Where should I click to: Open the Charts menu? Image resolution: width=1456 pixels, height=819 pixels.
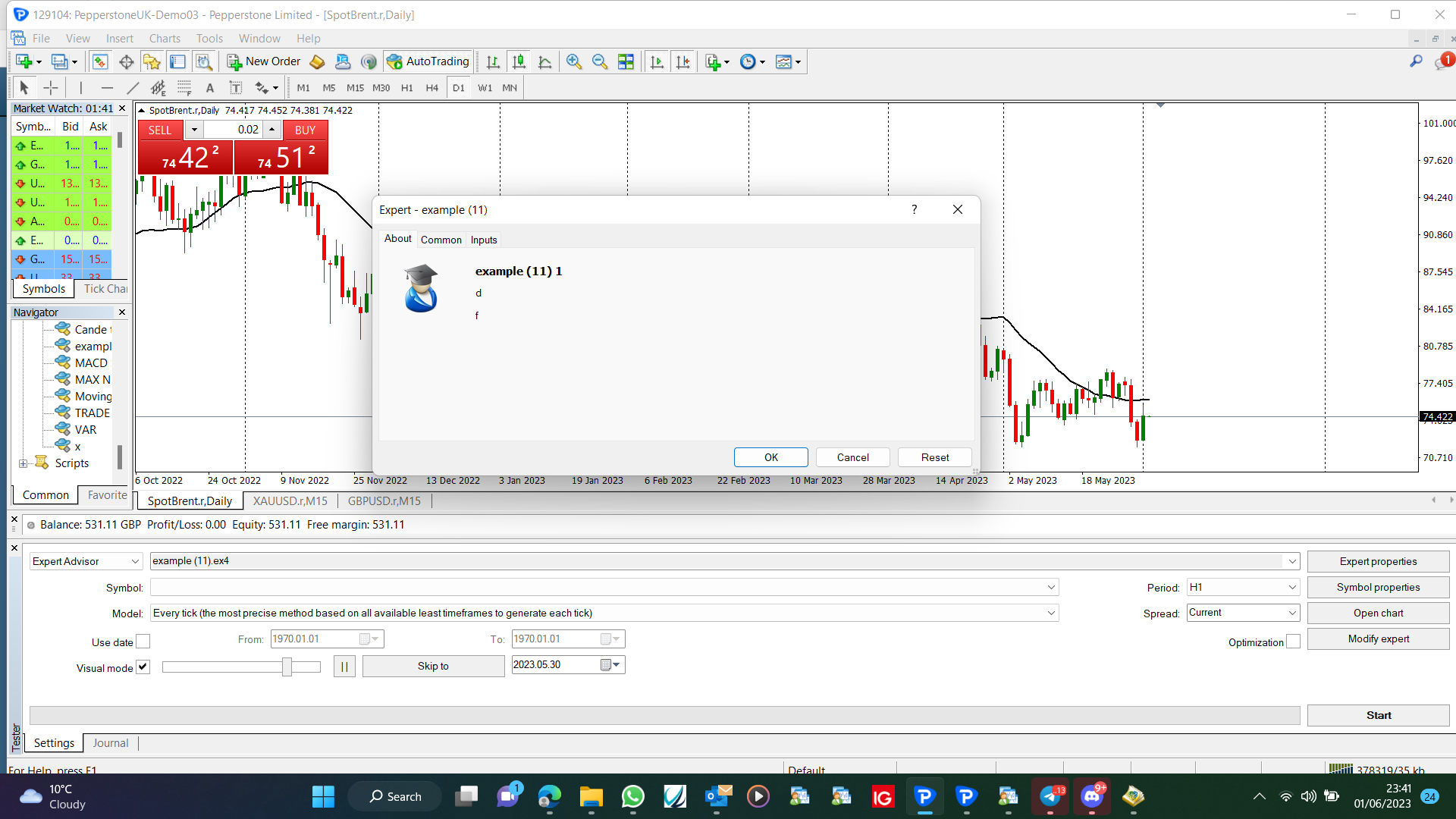point(165,39)
